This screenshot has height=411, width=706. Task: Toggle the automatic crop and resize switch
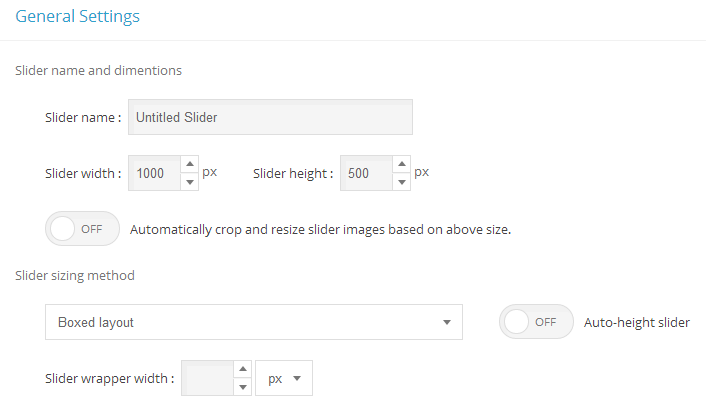coord(82,228)
